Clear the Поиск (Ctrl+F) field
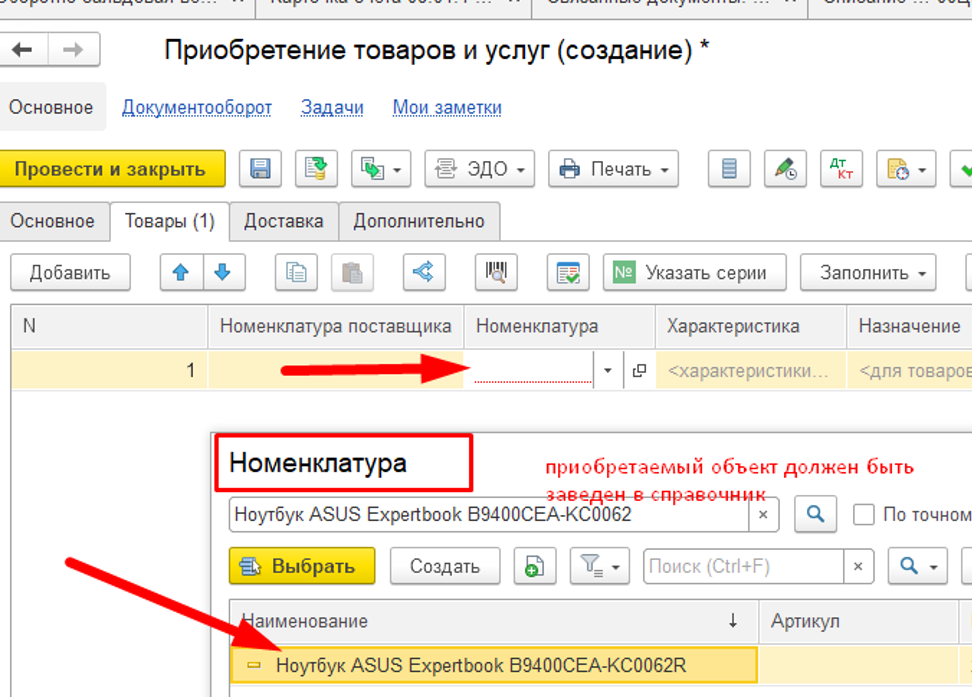 coord(859,566)
